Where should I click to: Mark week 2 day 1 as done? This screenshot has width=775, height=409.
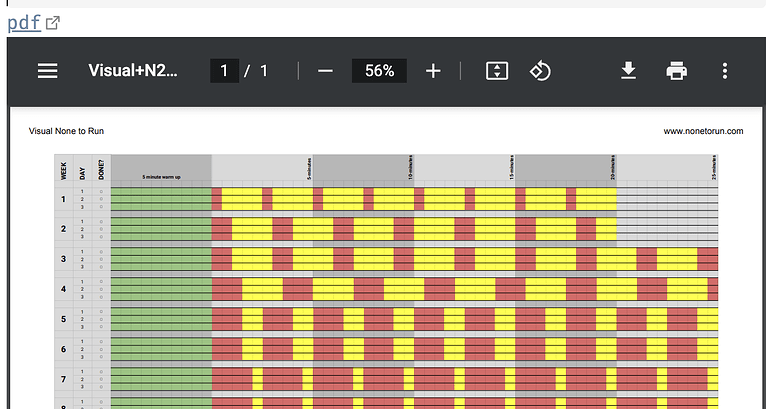(x=100, y=221)
